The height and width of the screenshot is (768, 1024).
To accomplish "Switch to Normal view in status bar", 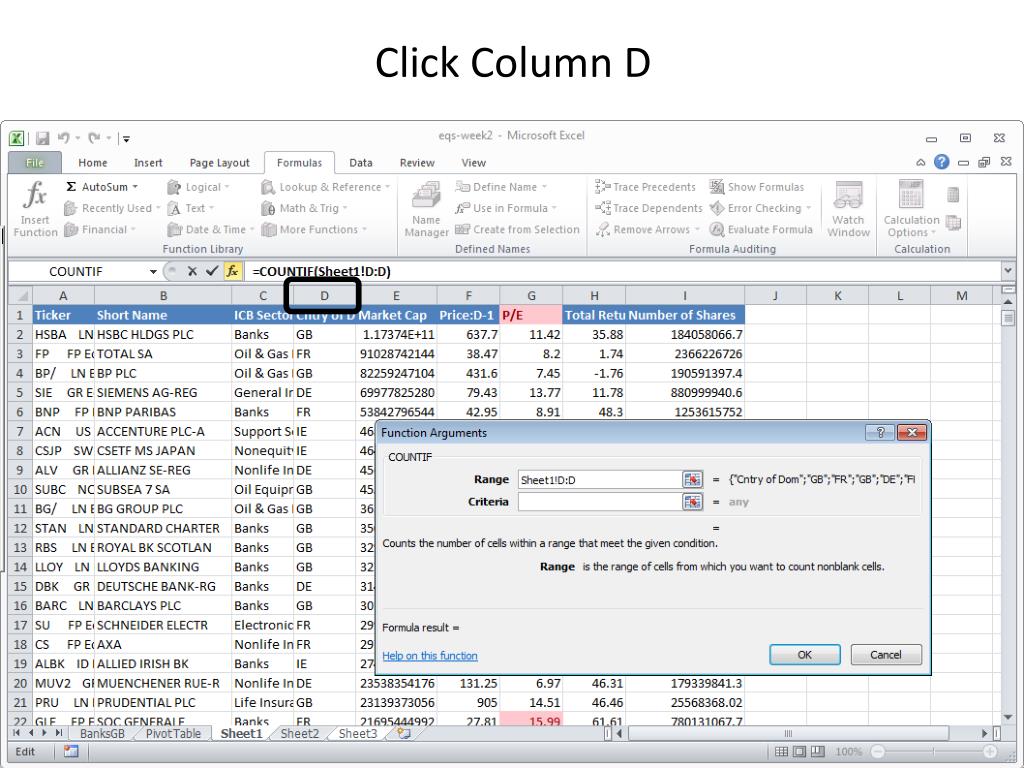I will tap(781, 752).
